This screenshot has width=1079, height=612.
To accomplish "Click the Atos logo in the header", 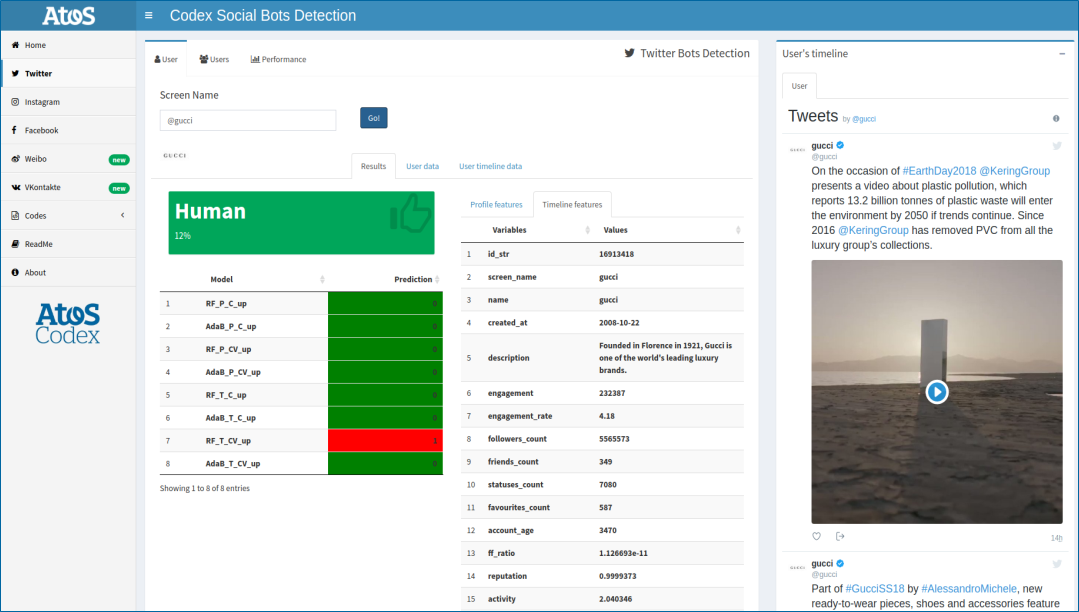I will [68, 15].
